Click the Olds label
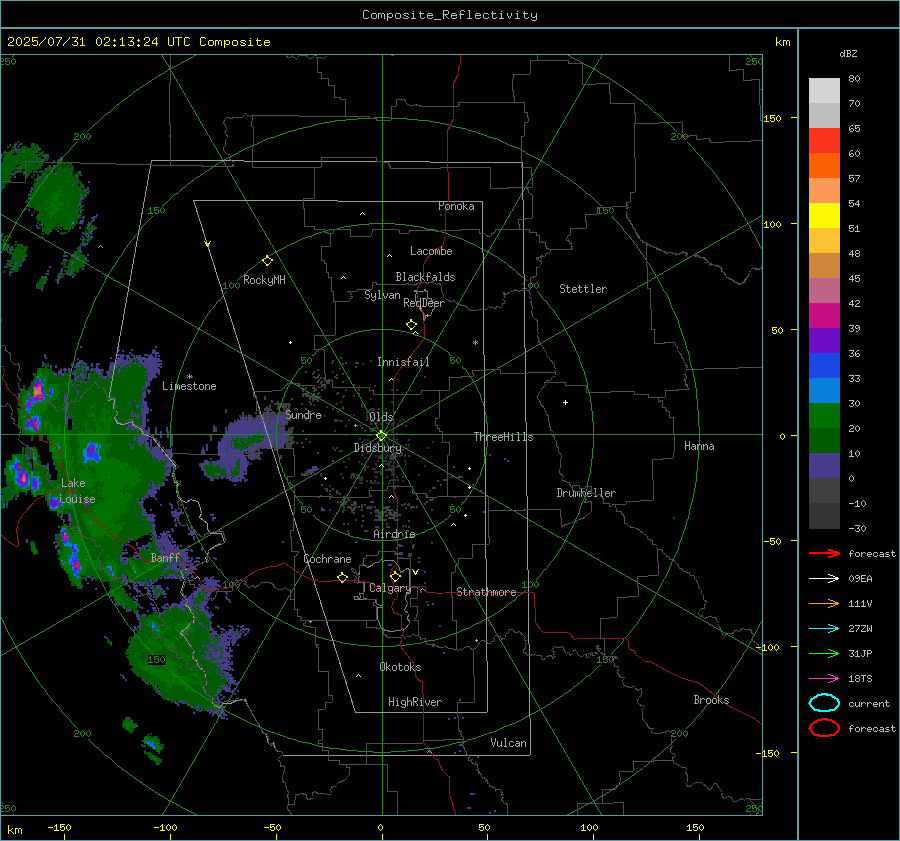 pyautogui.click(x=381, y=417)
